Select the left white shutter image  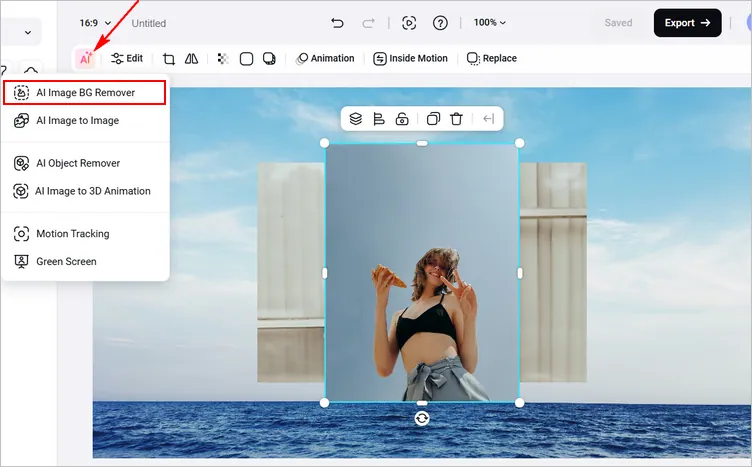(x=291, y=272)
